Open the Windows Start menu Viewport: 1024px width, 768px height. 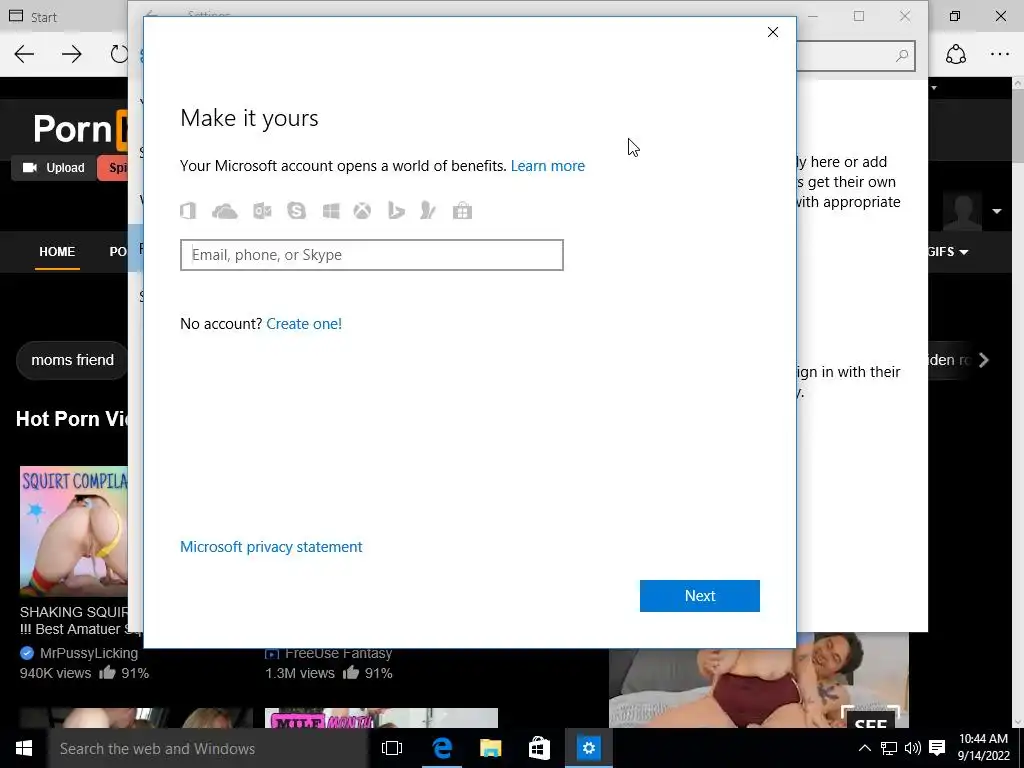tap(24, 748)
